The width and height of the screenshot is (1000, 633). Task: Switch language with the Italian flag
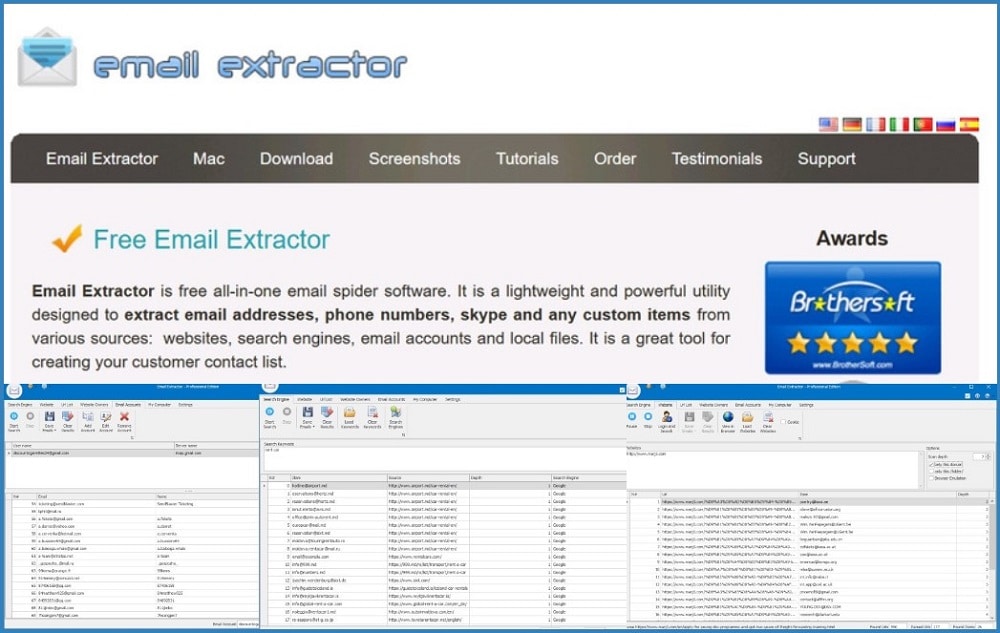(899, 124)
